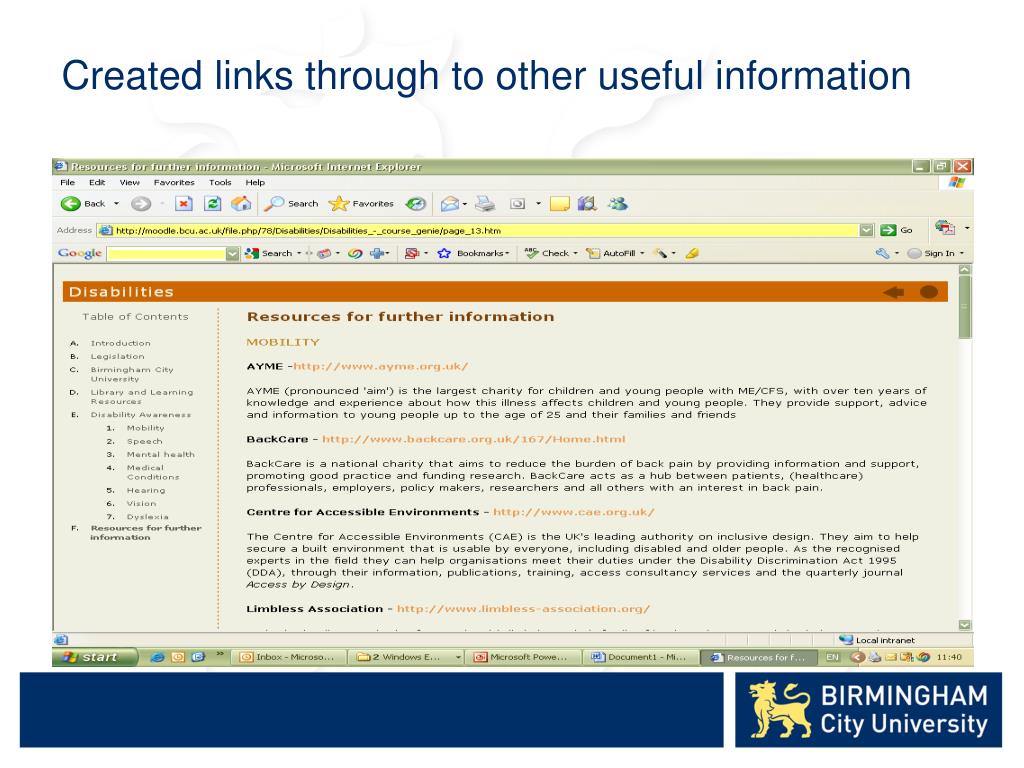1024x768 pixels.
Task: Open the Favorites star panel
Action: pos(361,204)
